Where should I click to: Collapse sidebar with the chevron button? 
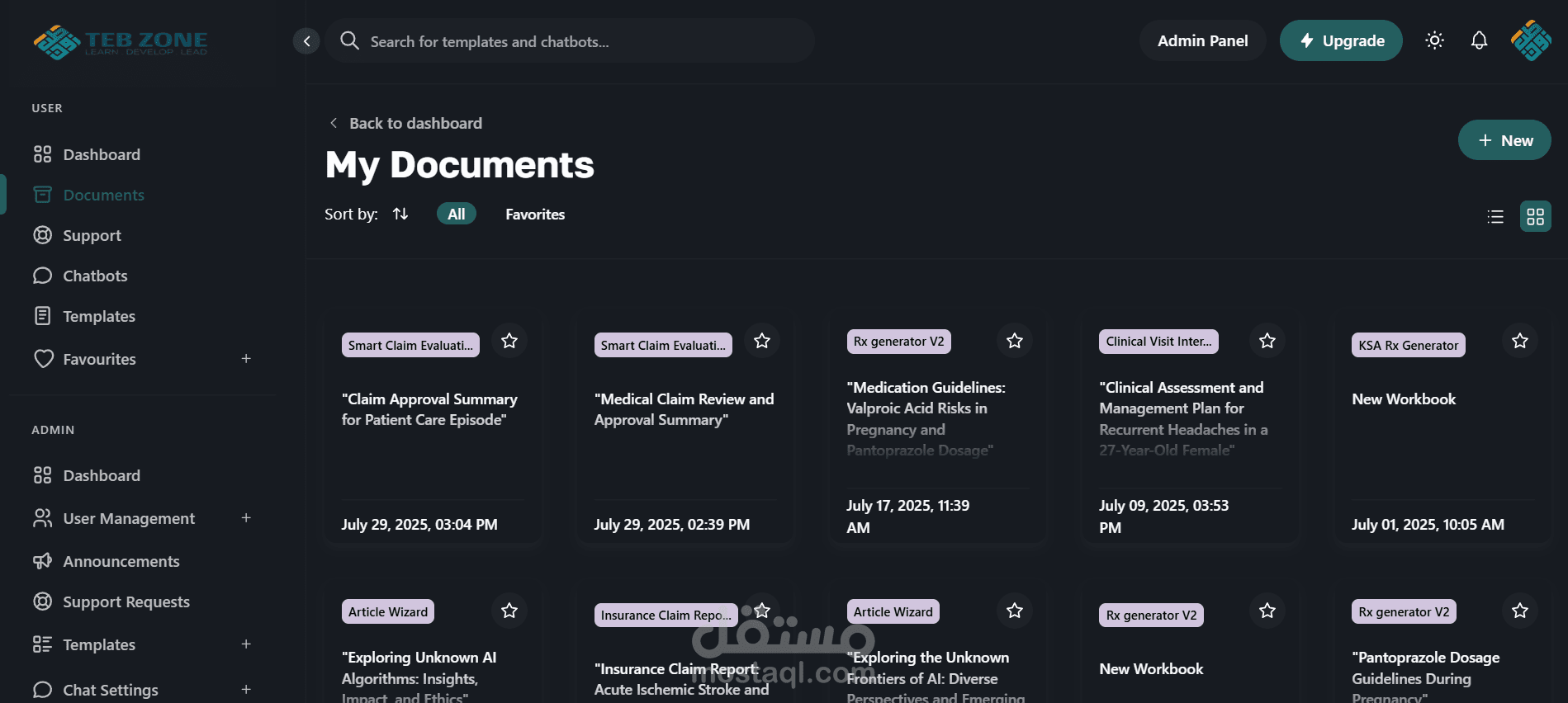(x=306, y=41)
